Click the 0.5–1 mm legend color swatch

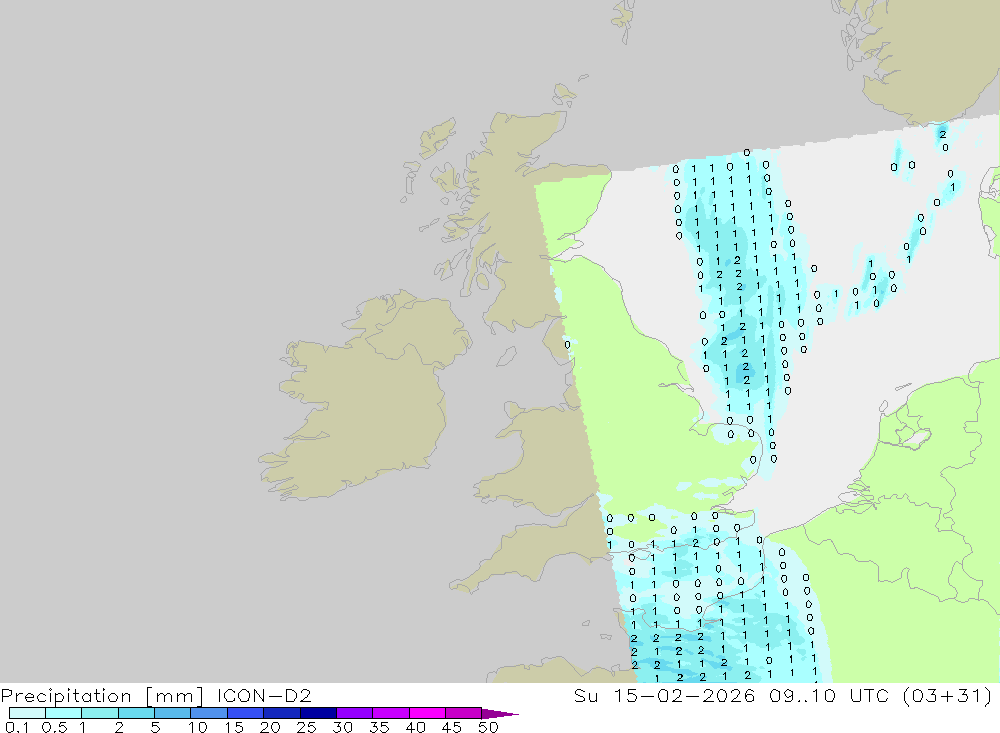click(x=64, y=713)
